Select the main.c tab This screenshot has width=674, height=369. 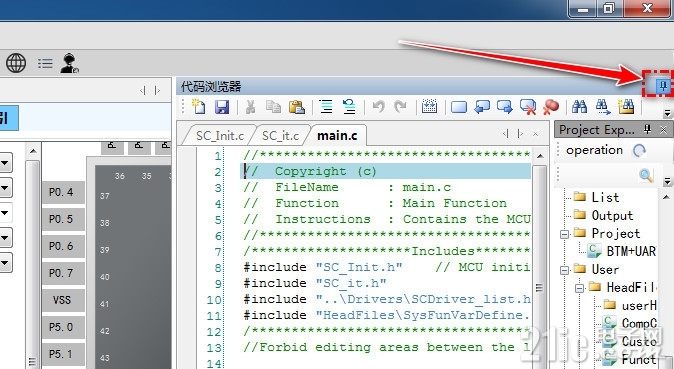coord(337,135)
